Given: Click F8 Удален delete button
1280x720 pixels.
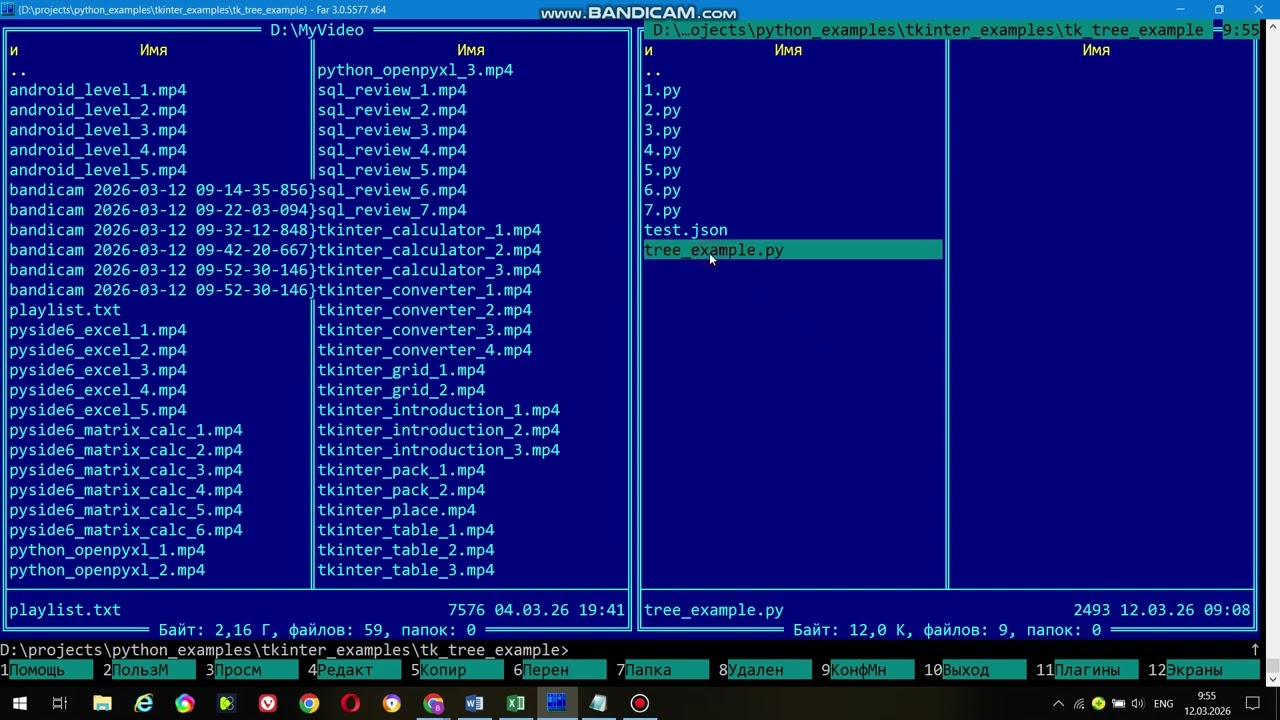Looking at the screenshot, I should tap(765, 670).
